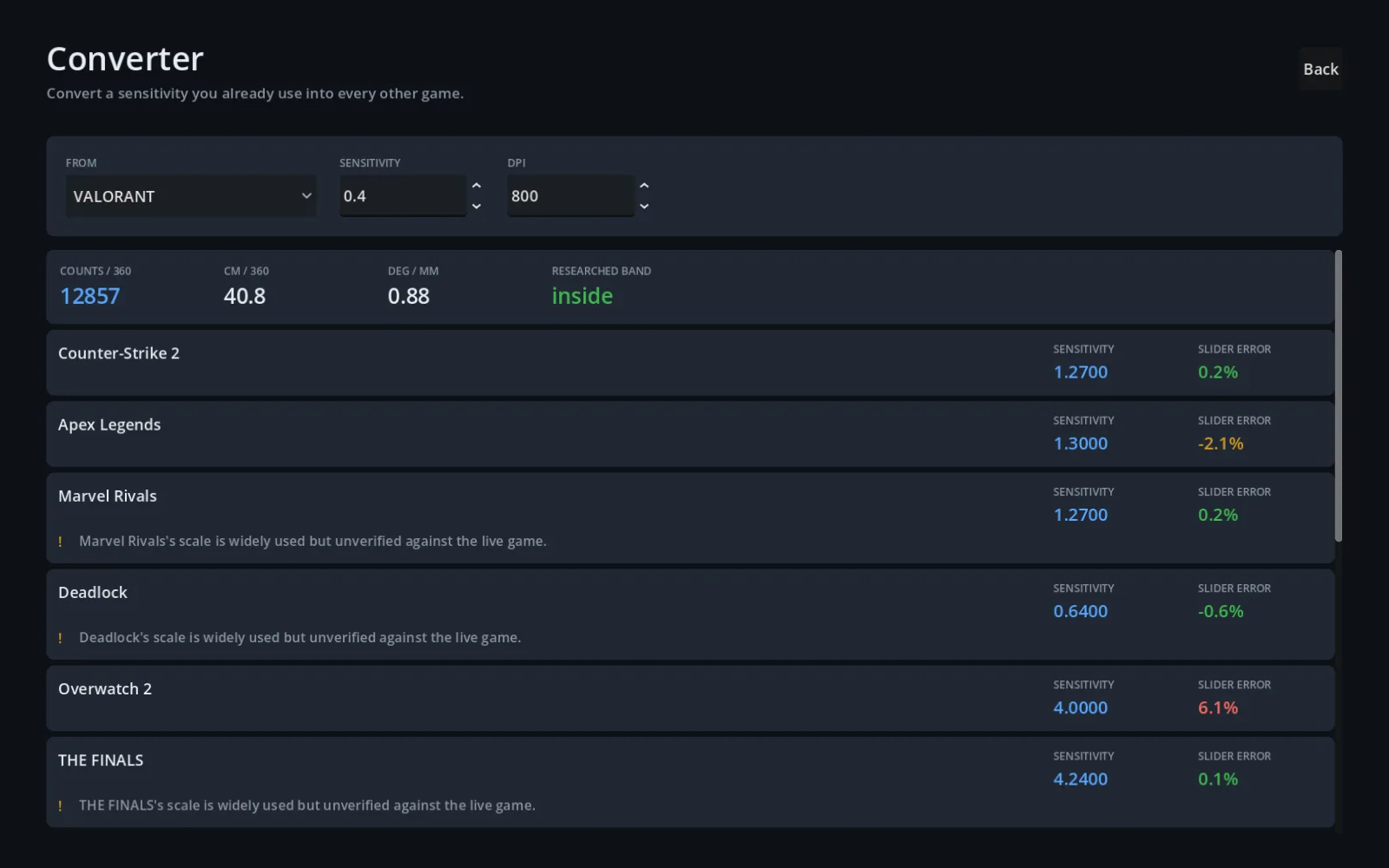
Task: Click Deadlock slider error -0.6%
Action: 1221,611
